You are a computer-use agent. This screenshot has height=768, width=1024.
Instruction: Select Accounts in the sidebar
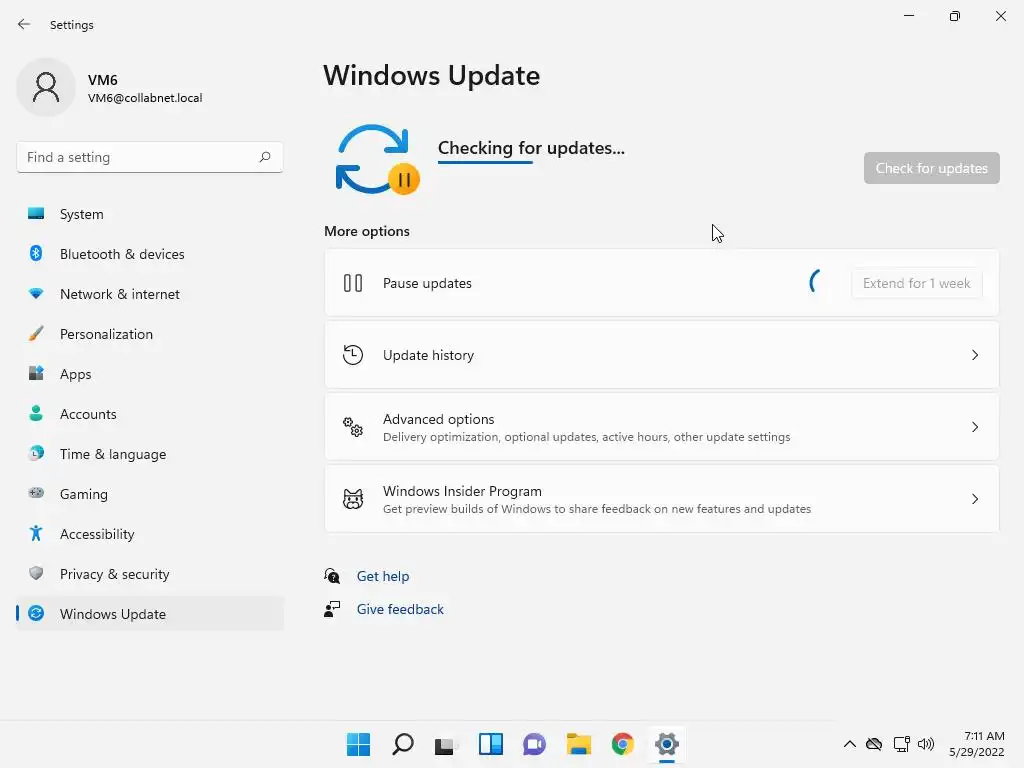[x=150, y=414]
